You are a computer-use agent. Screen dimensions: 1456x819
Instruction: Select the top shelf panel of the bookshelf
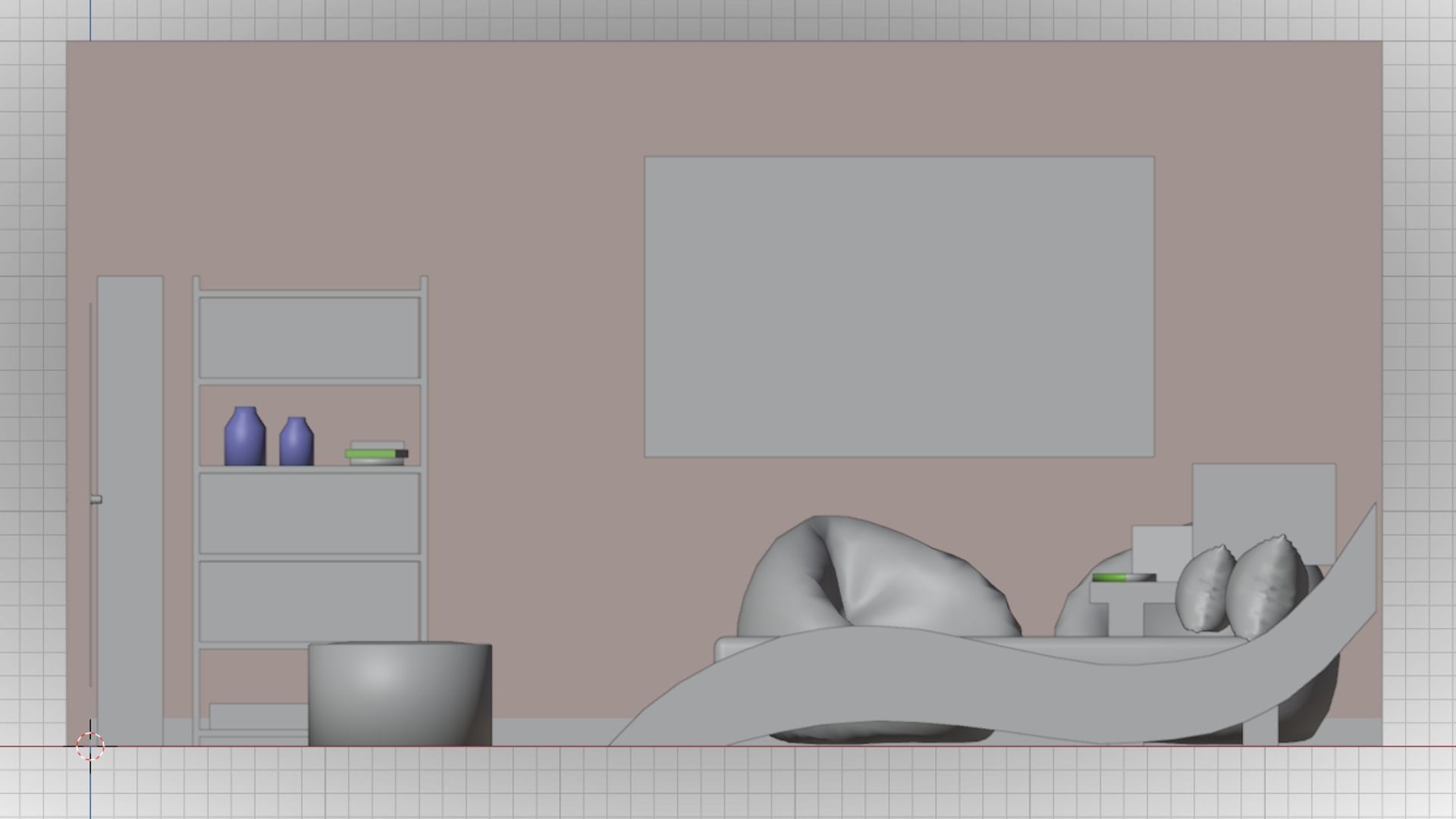click(309, 337)
